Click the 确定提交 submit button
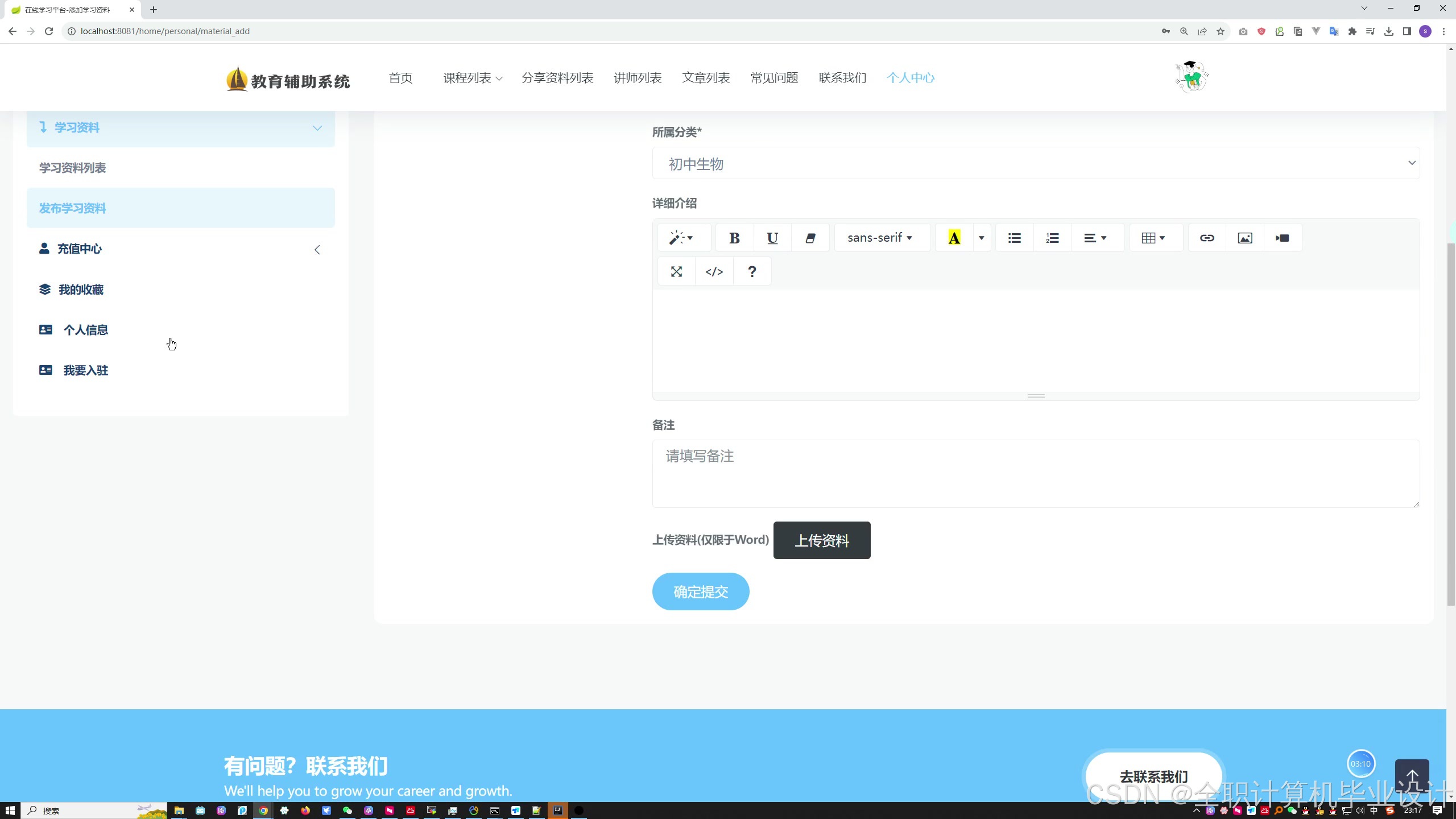 click(700, 592)
